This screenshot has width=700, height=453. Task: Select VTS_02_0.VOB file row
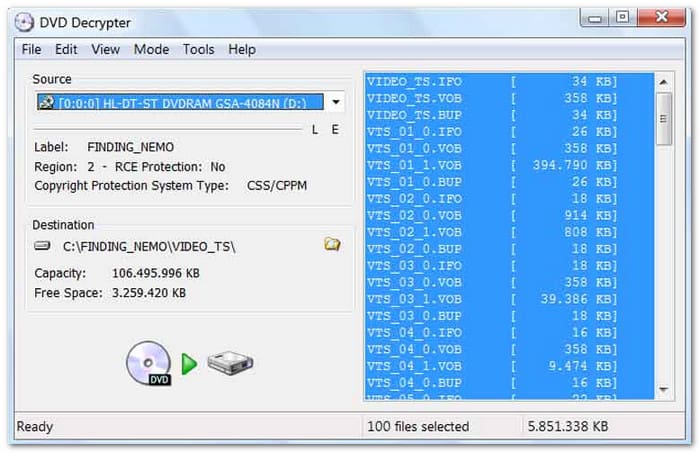click(x=509, y=216)
